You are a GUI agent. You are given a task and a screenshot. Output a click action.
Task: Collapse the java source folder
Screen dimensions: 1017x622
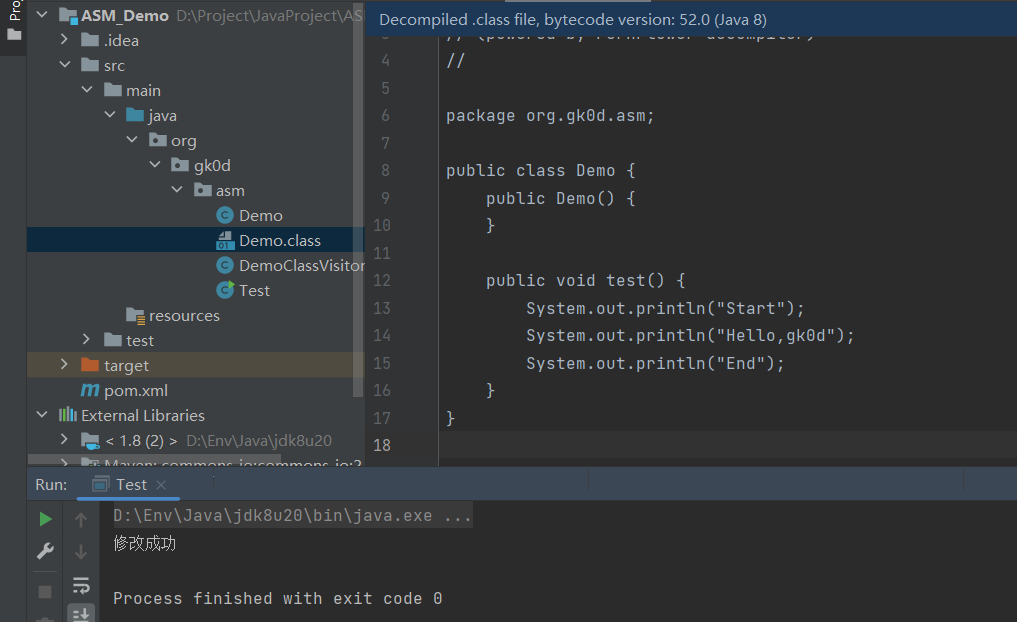[110, 115]
